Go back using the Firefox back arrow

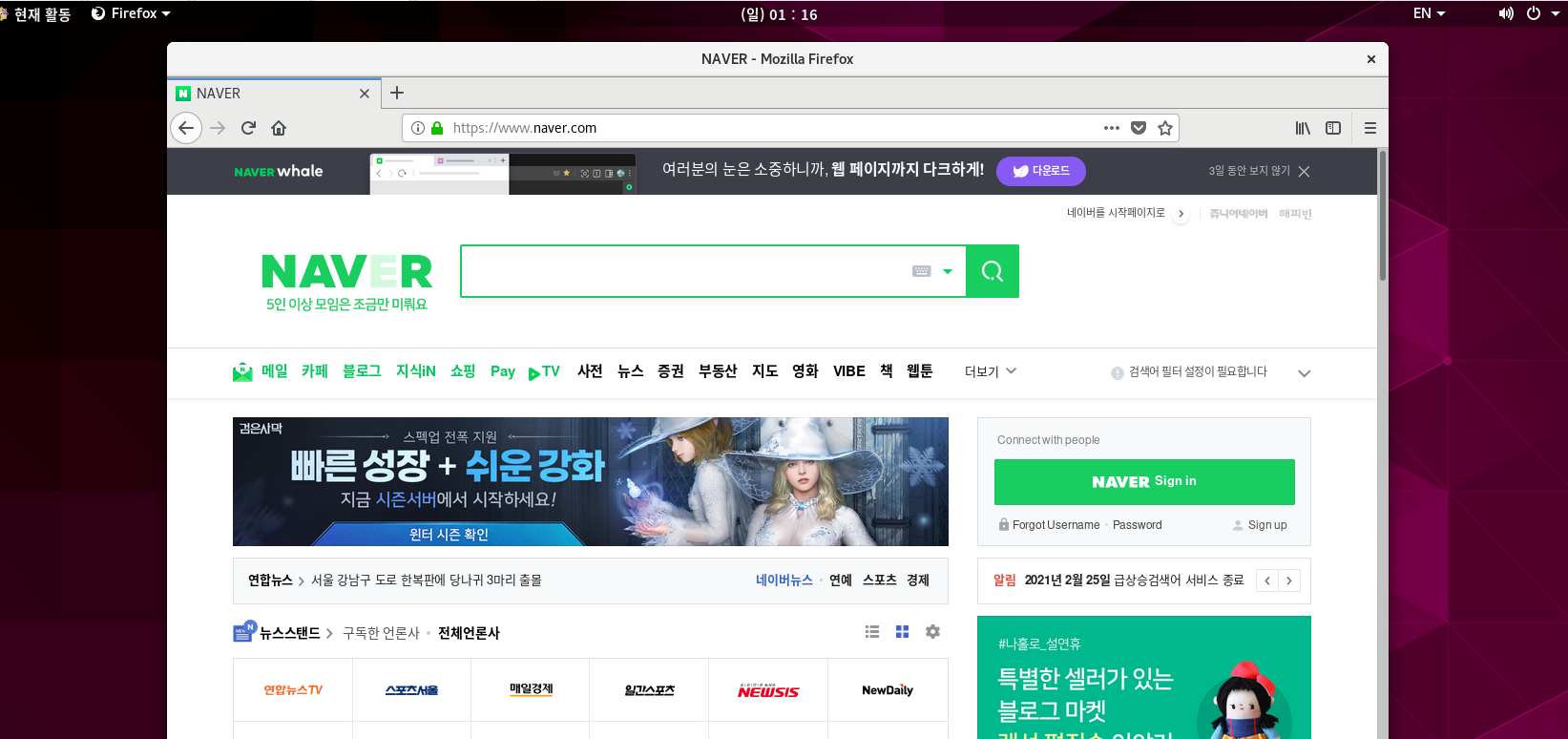pos(186,128)
